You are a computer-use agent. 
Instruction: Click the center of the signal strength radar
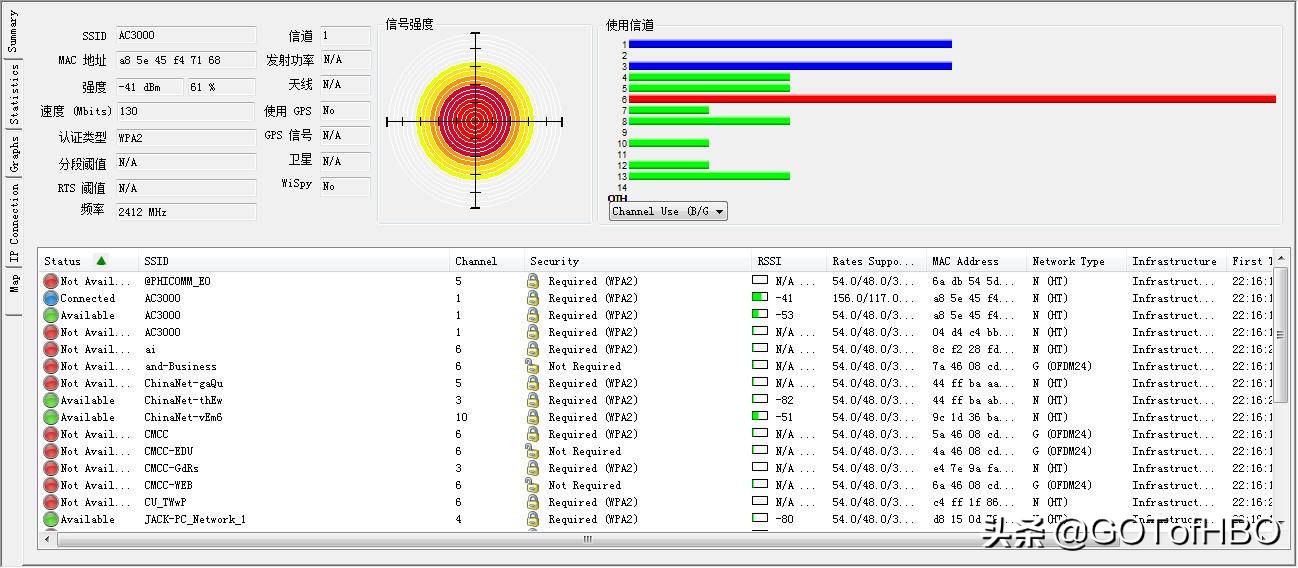(x=475, y=121)
